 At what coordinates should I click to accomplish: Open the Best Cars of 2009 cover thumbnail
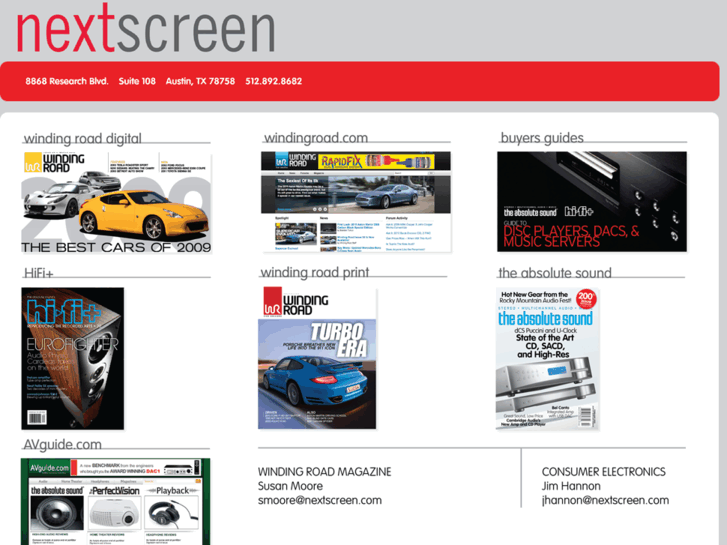116,202
